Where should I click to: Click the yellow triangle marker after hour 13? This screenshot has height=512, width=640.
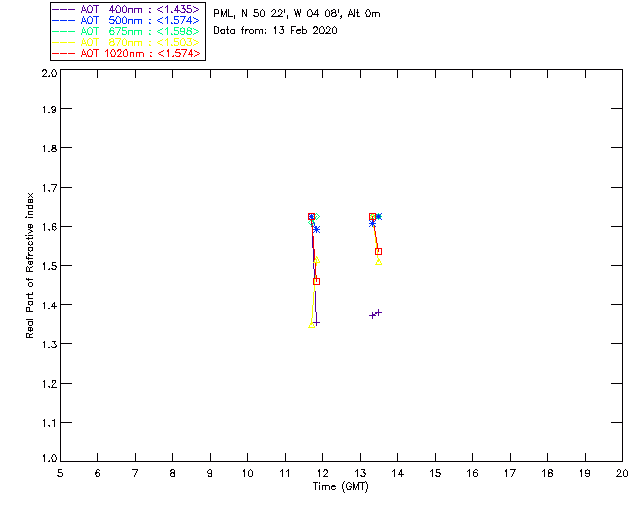coord(379,262)
